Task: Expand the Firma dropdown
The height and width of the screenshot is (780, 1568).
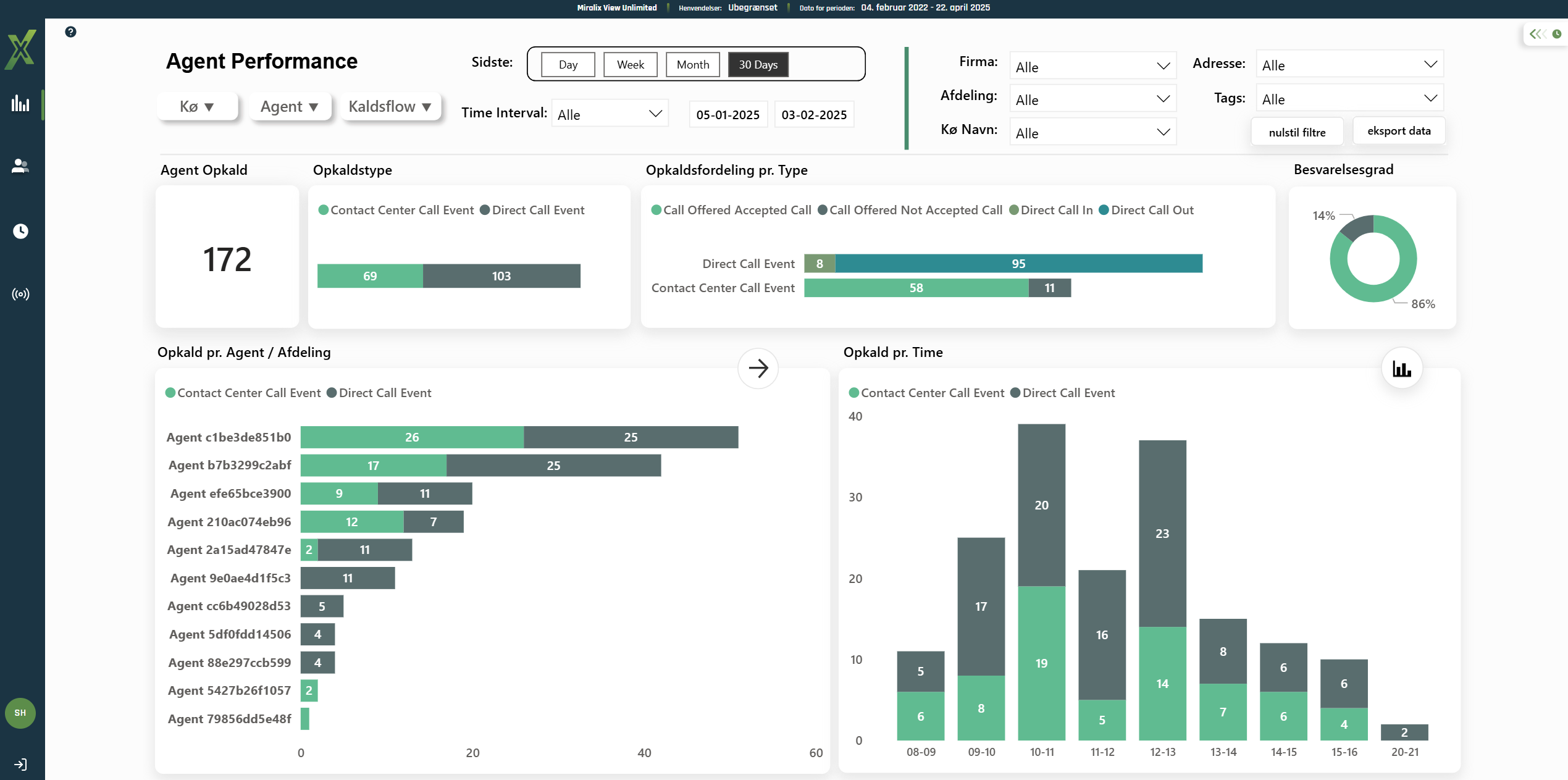Action: point(1092,66)
